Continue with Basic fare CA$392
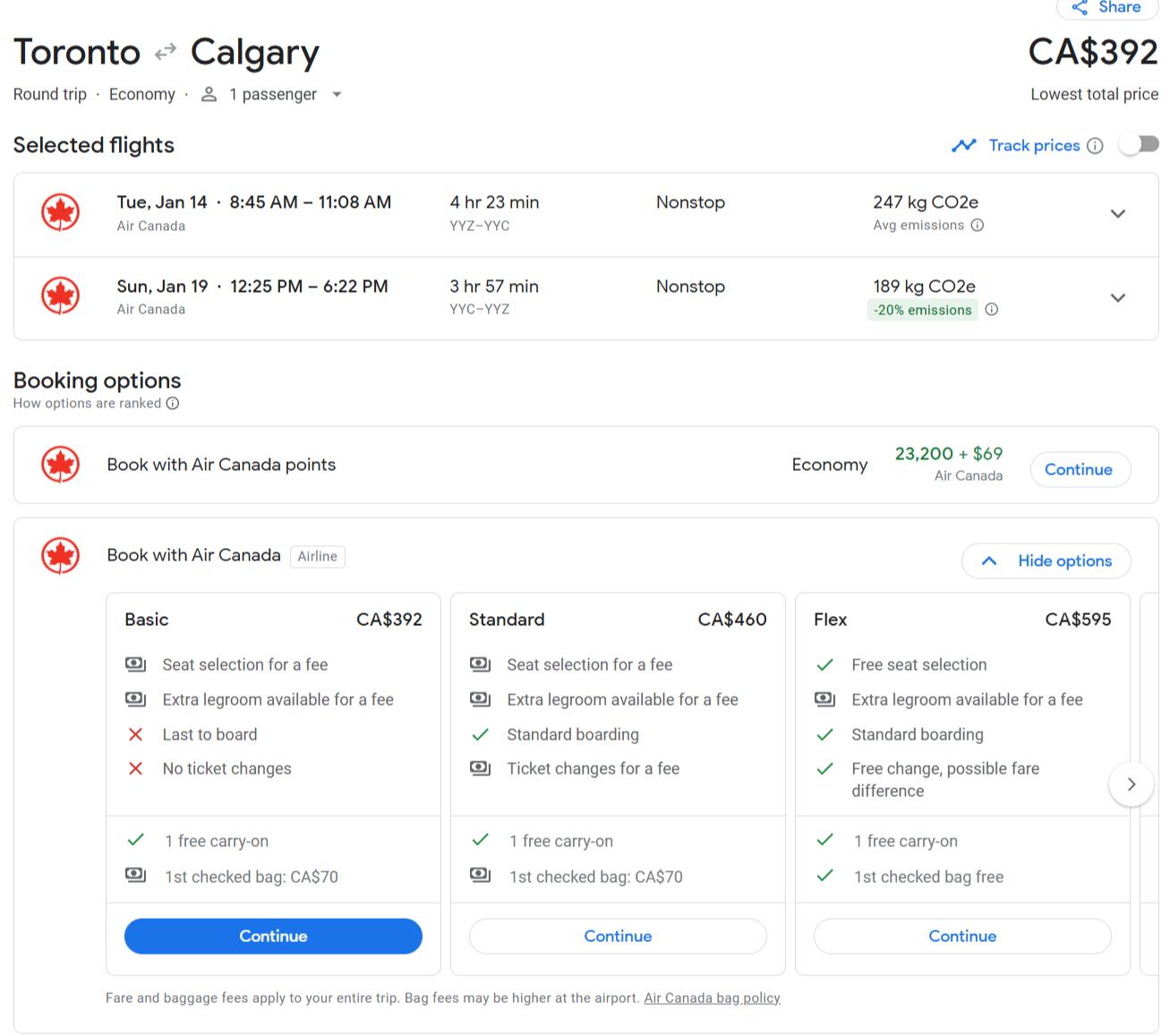The height and width of the screenshot is (1036, 1170). pyautogui.click(x=273, y=937)
